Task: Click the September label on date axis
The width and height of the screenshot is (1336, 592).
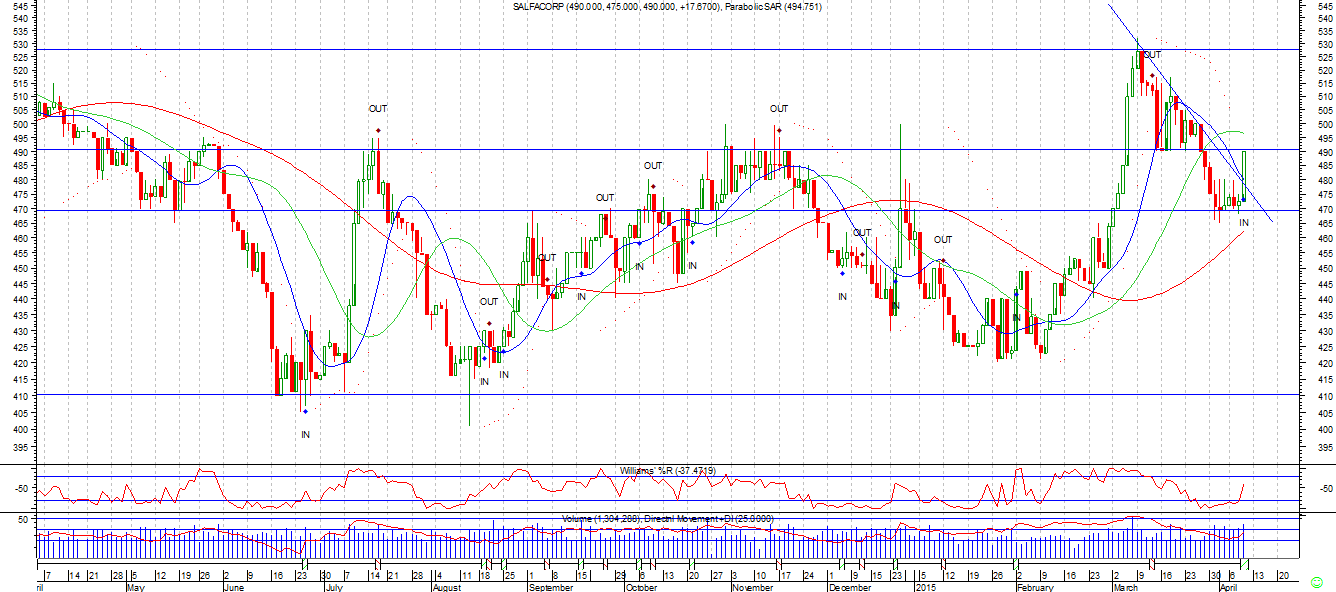Action: (550, 588)
